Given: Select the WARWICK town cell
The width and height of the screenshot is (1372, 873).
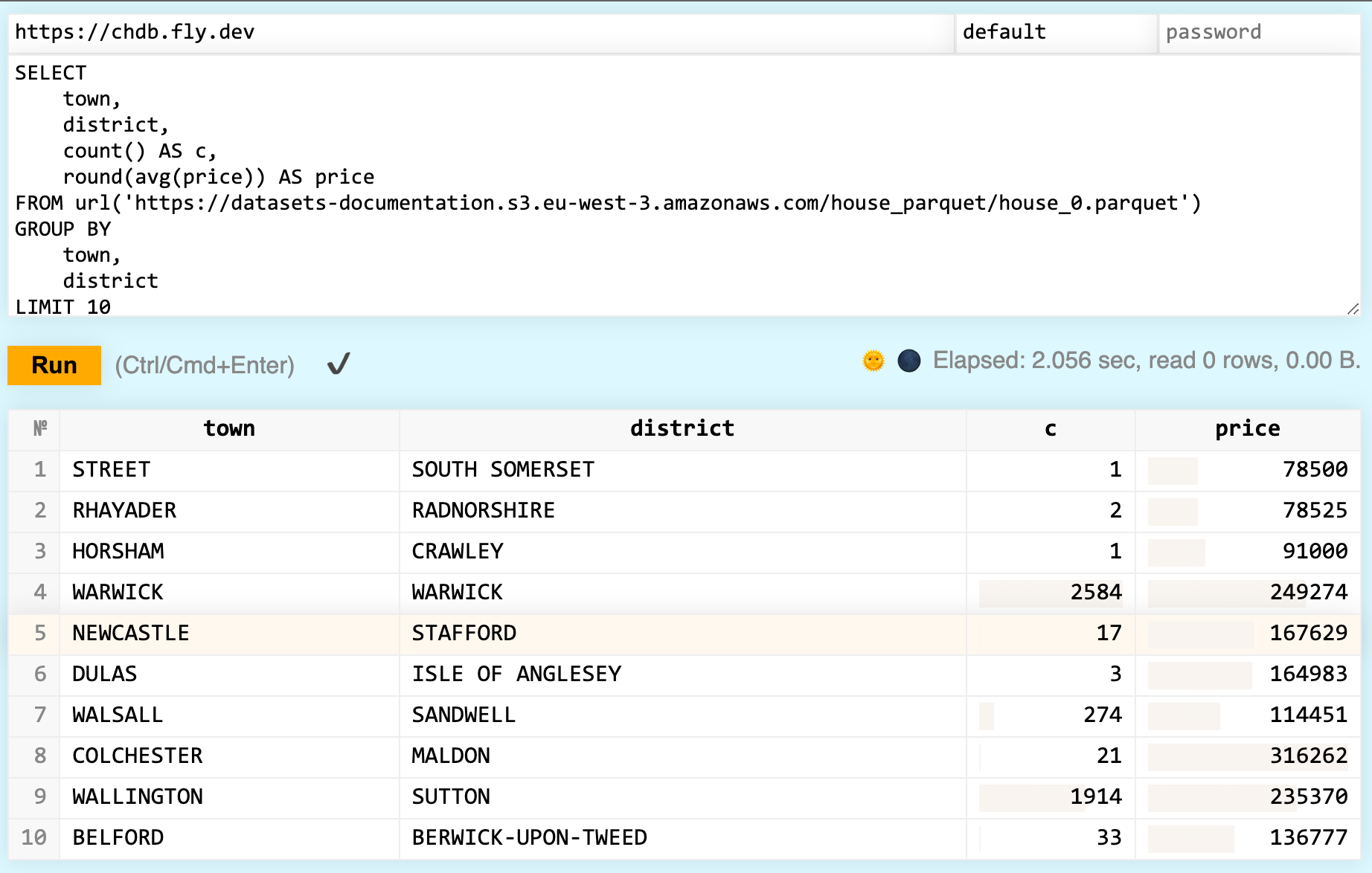Looking at the screenshot, I should [118, 592].
